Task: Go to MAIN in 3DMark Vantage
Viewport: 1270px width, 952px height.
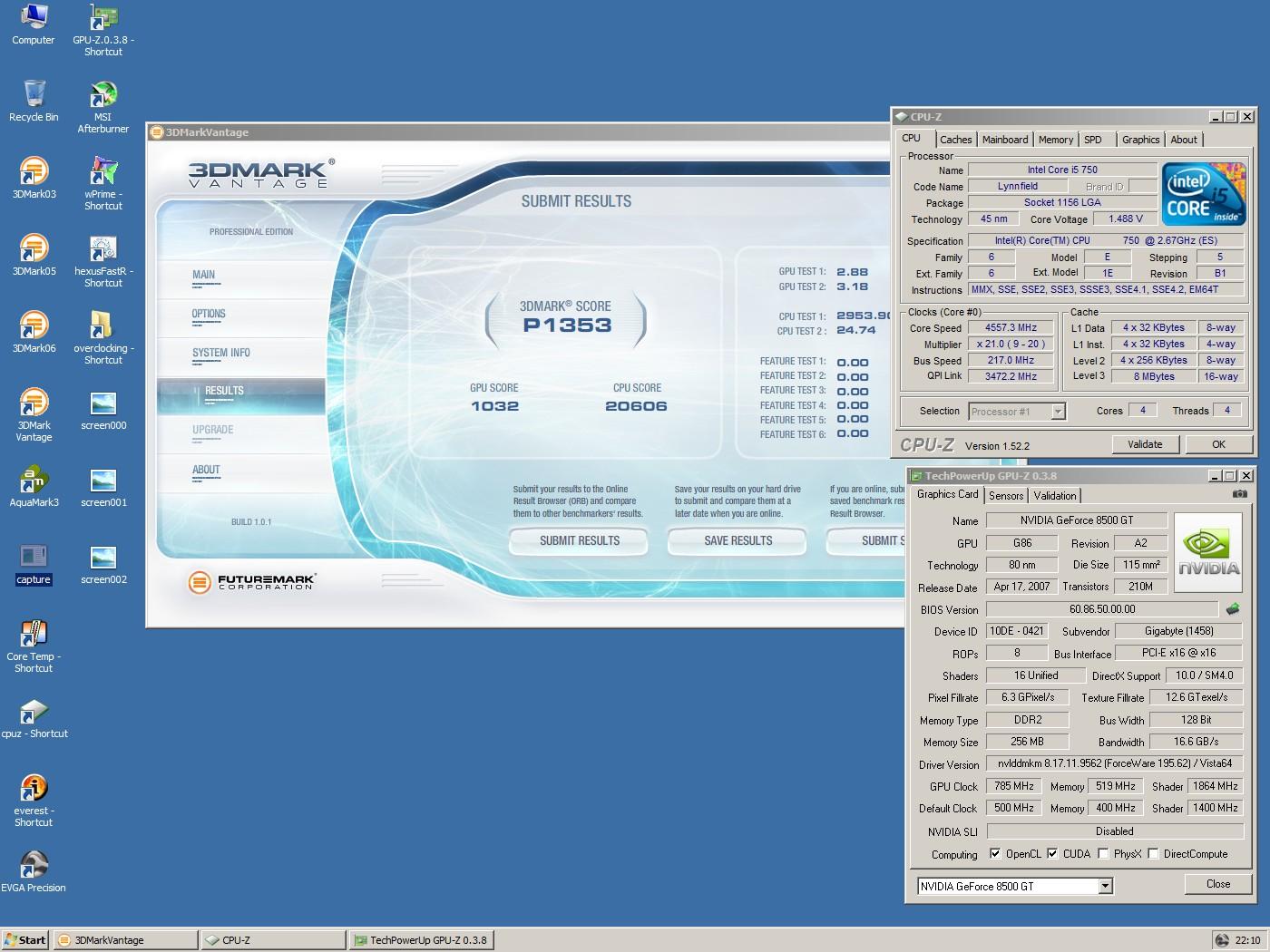Action: click(204, 275)
